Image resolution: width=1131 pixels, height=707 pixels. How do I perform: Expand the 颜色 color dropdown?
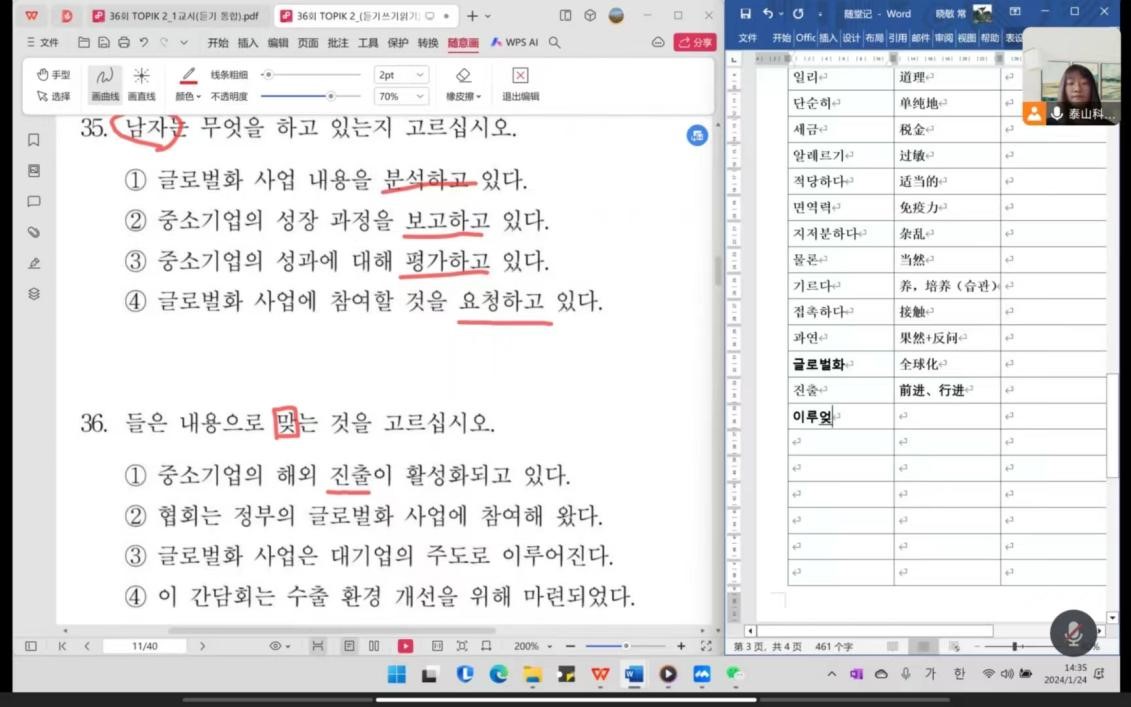[188, 97]
